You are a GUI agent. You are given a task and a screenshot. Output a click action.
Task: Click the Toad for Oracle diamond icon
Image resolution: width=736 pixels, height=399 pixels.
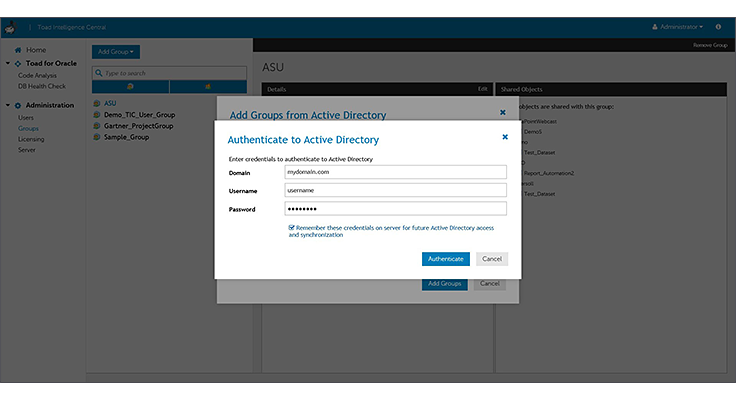pyautogui.click(x=18, y=63)
